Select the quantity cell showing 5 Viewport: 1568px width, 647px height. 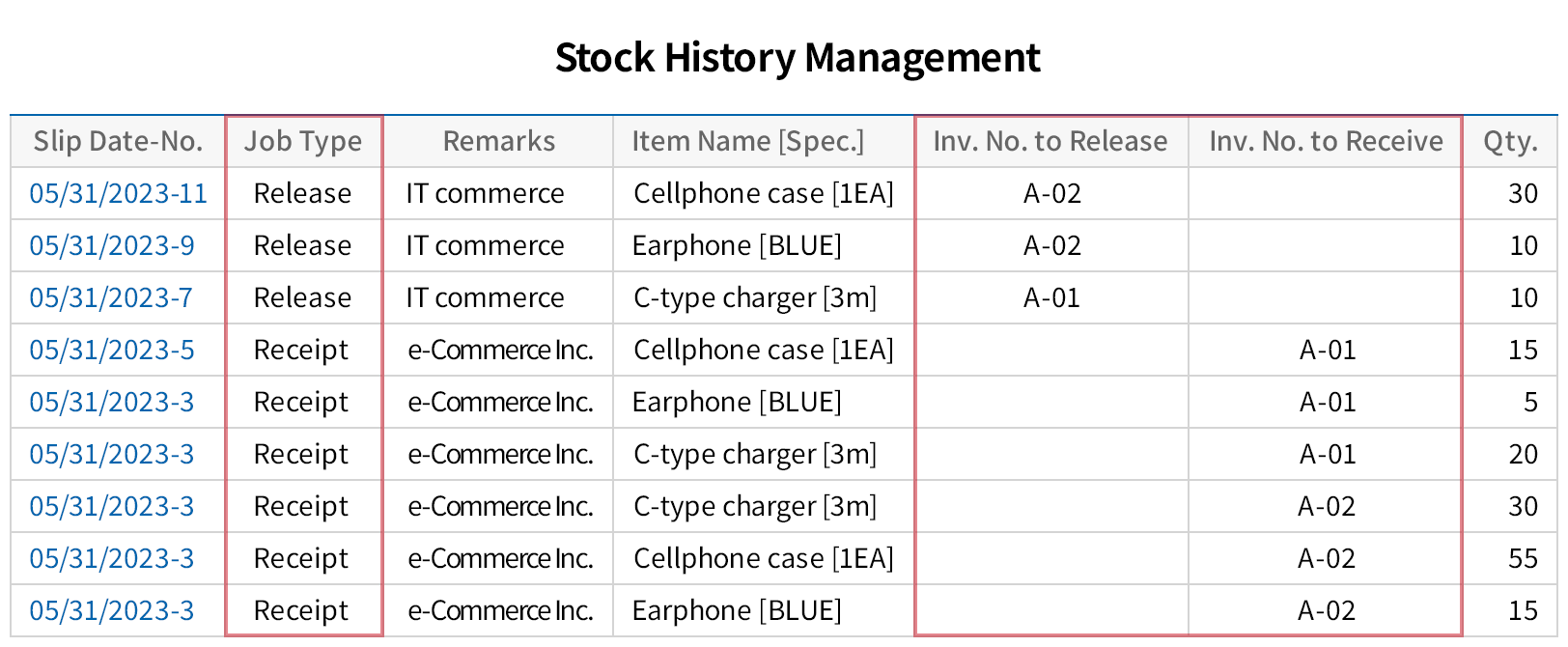tap(1529, 402)
